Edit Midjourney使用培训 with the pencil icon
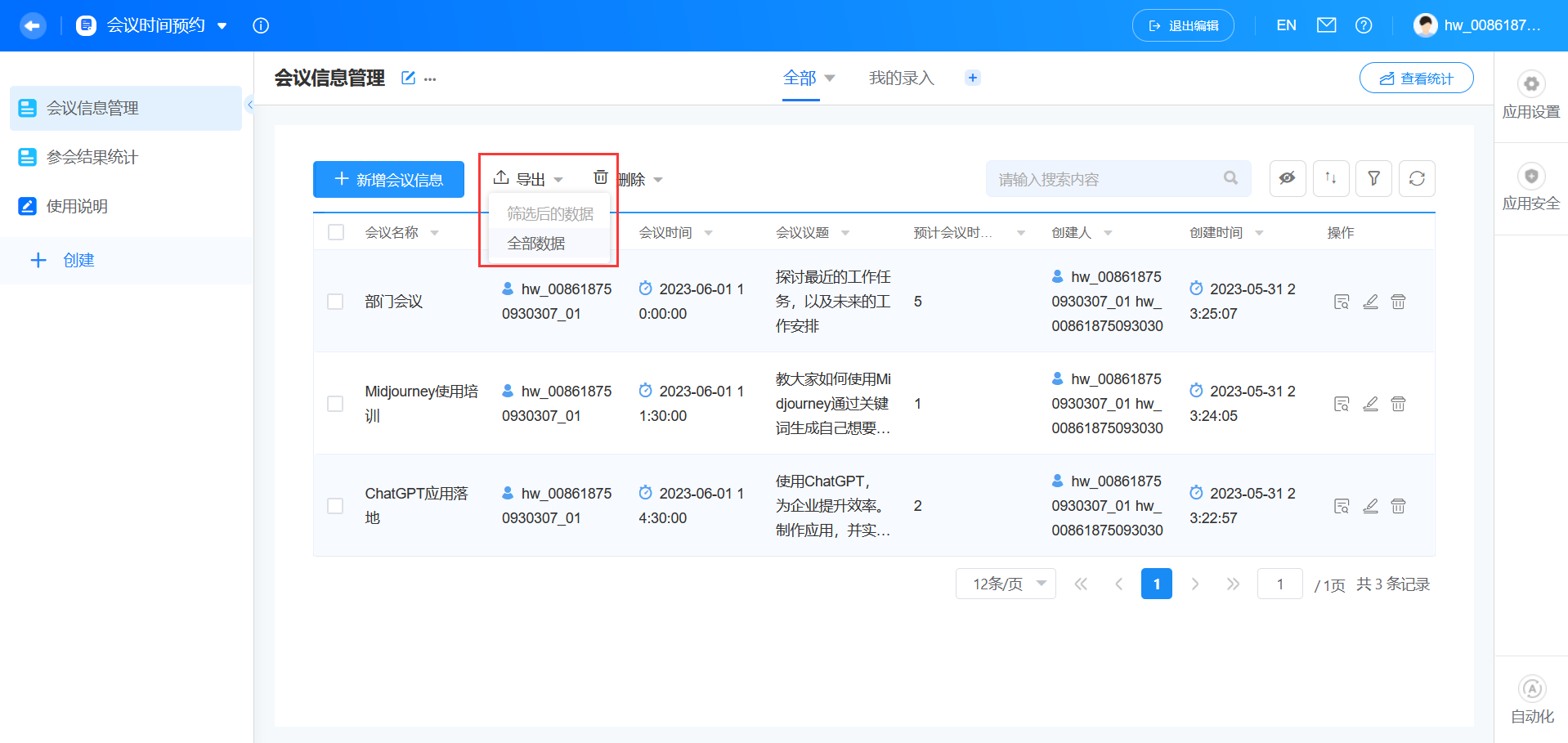This screenshot has width=1568, height=743. [1370, 403]
